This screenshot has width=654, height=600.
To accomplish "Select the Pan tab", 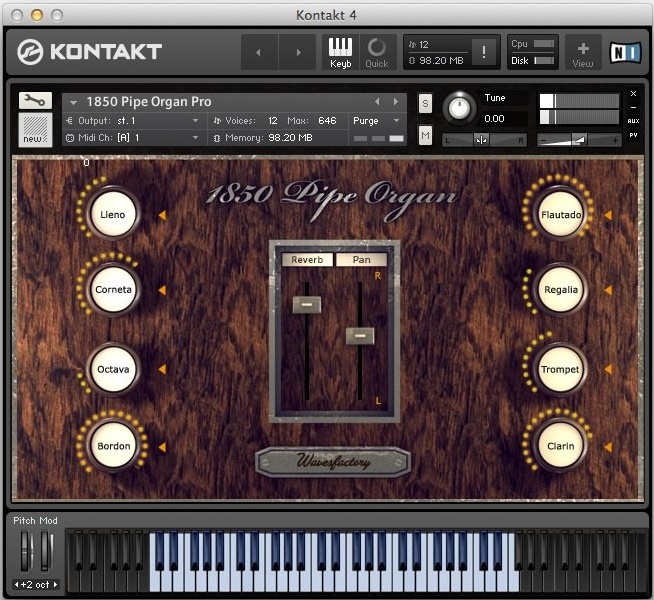I will click(361, 260).
